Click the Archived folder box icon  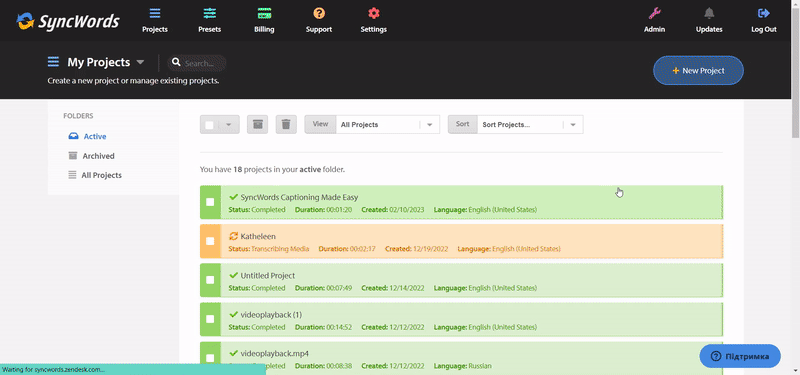[x=73, y=156]
